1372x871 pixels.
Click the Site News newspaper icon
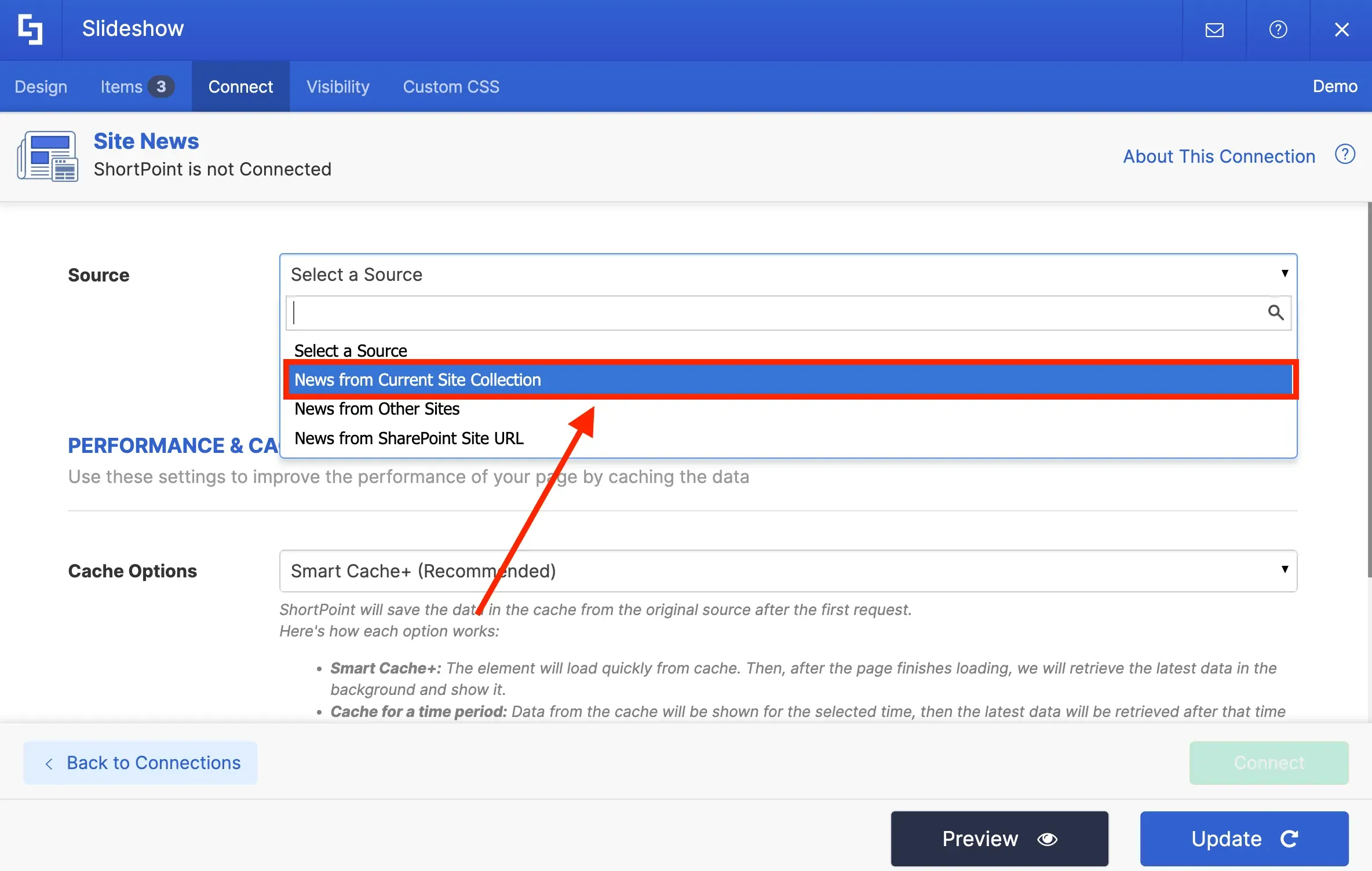pos(48,156)
